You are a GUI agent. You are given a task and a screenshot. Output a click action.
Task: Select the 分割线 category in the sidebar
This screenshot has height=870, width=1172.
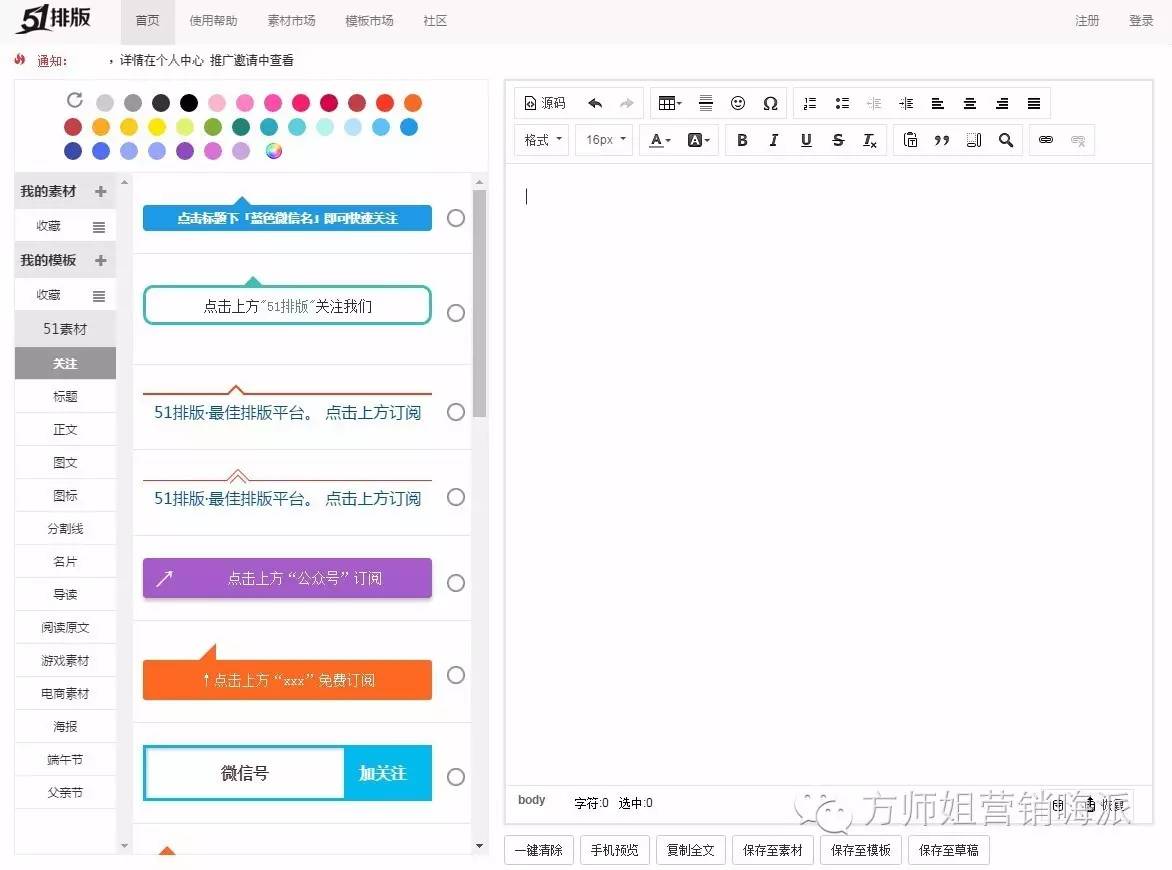(65, 528)
